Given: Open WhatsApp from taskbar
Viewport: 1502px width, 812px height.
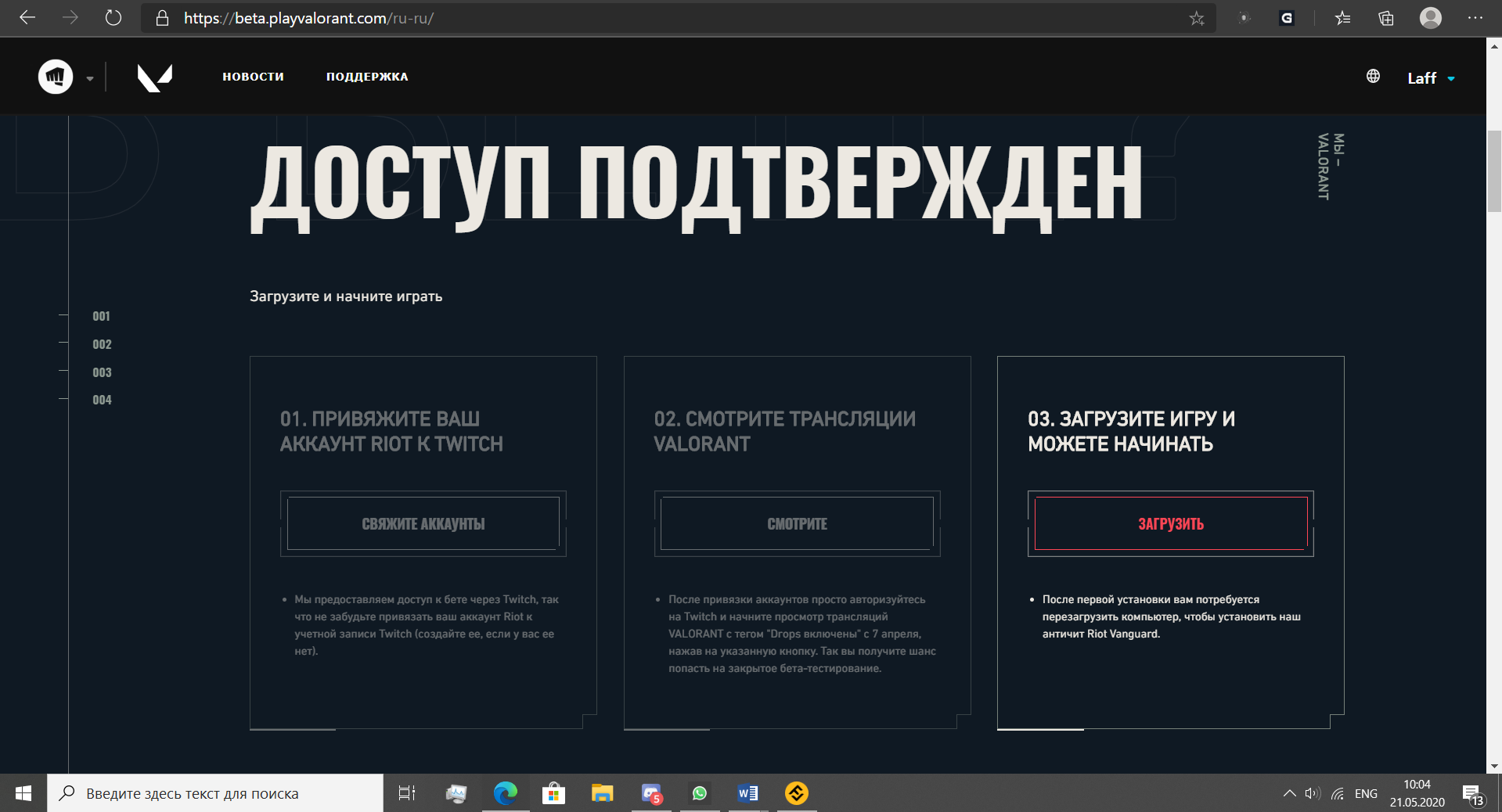Looking at the screenshot, I should click(700, 793).
